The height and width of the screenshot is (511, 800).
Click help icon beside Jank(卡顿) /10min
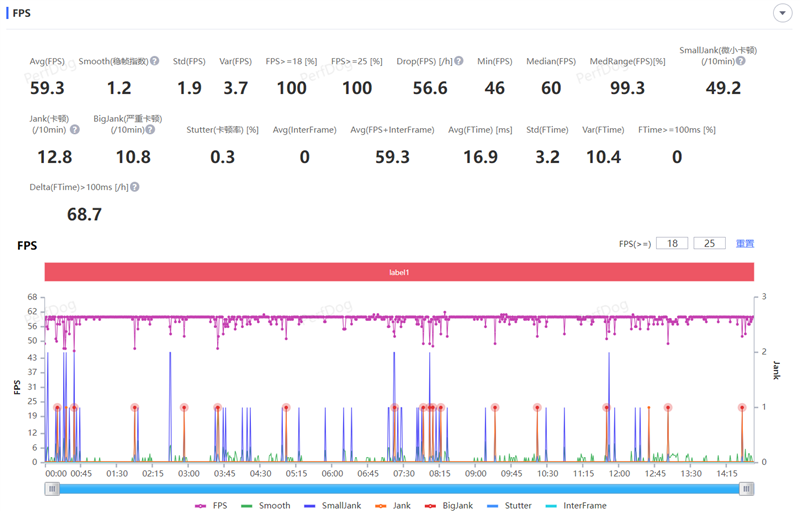[75, 129]
